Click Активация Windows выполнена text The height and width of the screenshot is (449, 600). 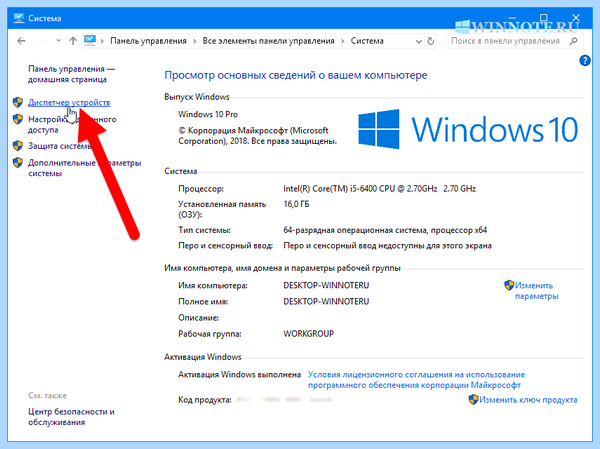(x=240, y=375)
